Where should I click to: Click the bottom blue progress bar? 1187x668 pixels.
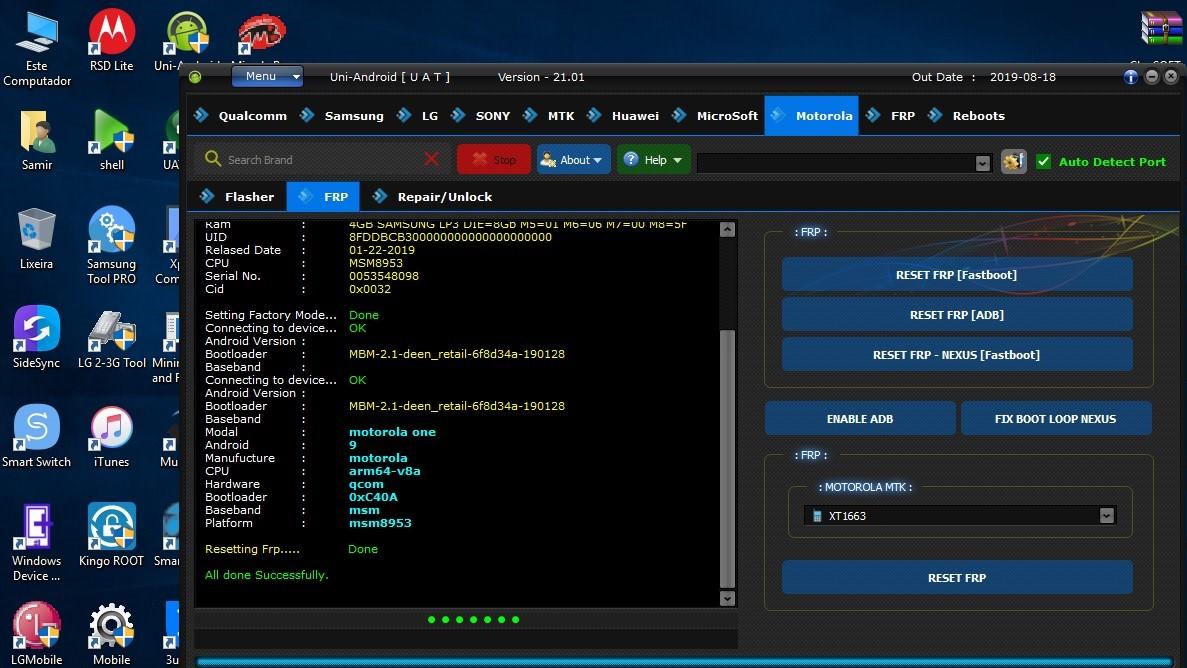[x=684, y=661]
